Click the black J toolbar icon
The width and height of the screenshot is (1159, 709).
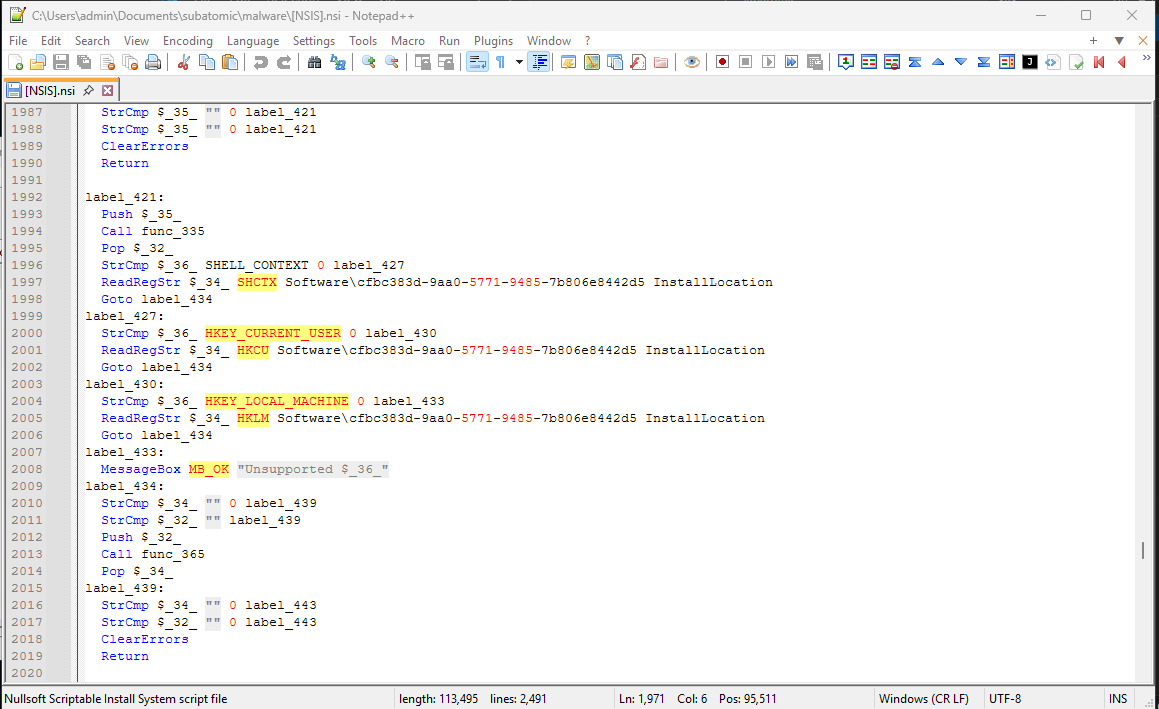[1030, 62]
